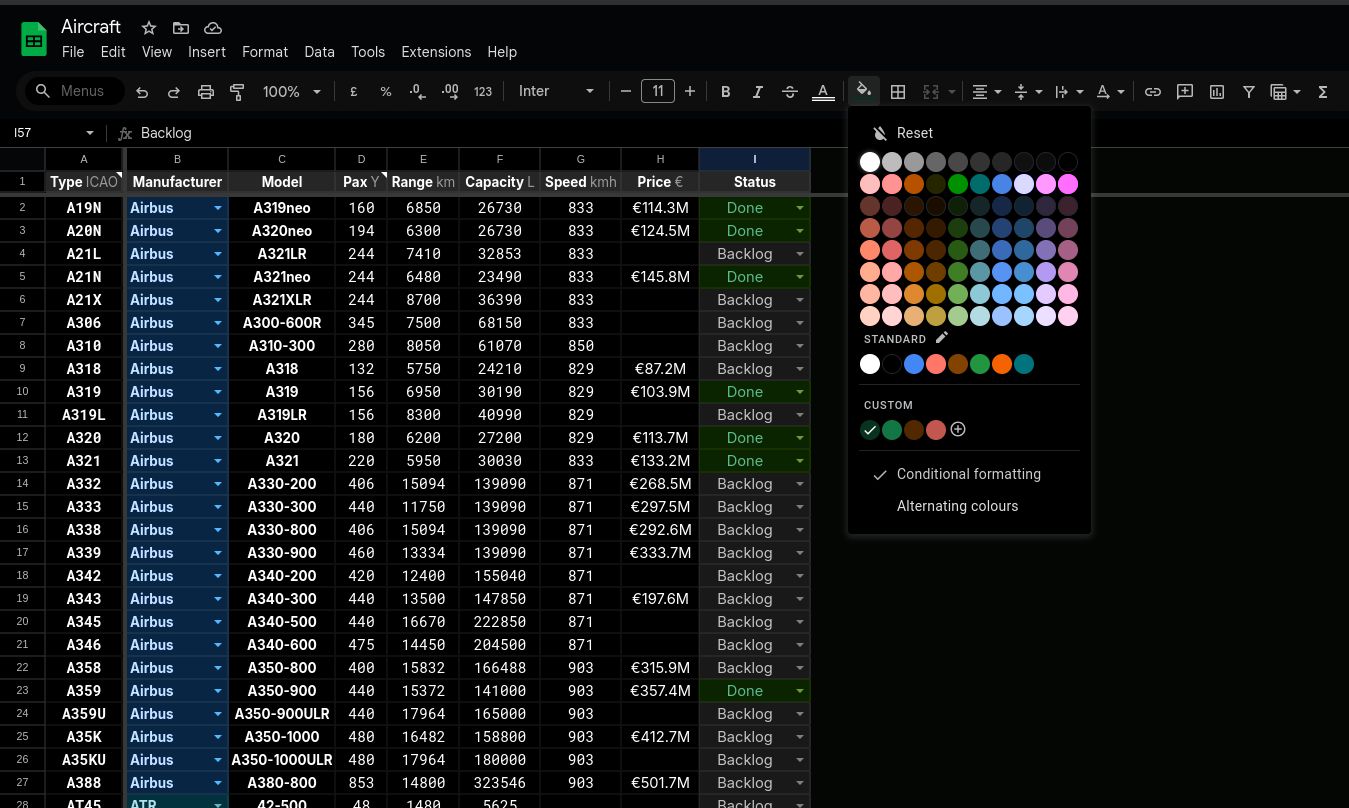Open the zoom 100% dropdown
The height and width of the screenshot is (808, 1349).
click(x=292, y=92)
